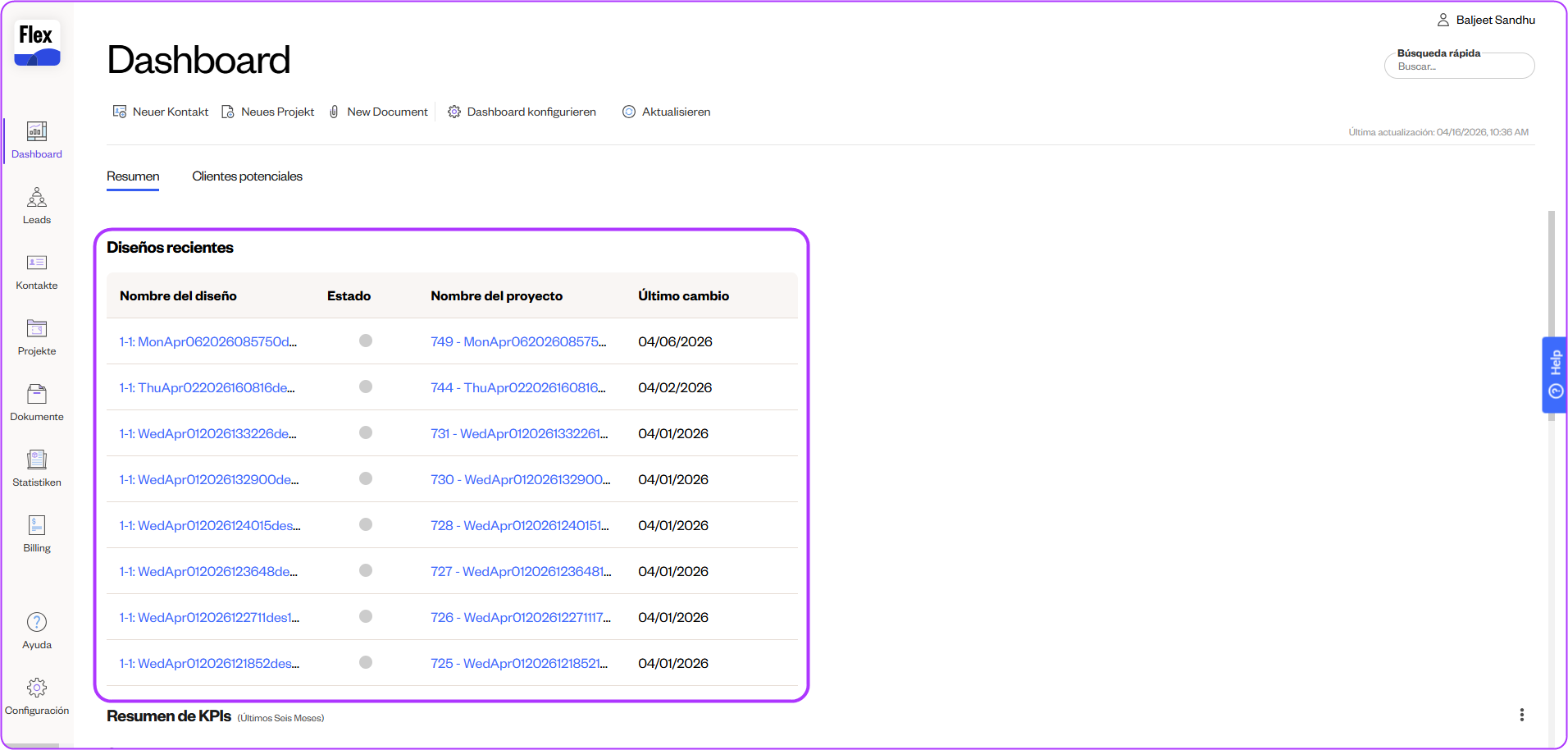Open the Projekte section
This screenshot has height=750, width=1568.
tap(37, 336)
